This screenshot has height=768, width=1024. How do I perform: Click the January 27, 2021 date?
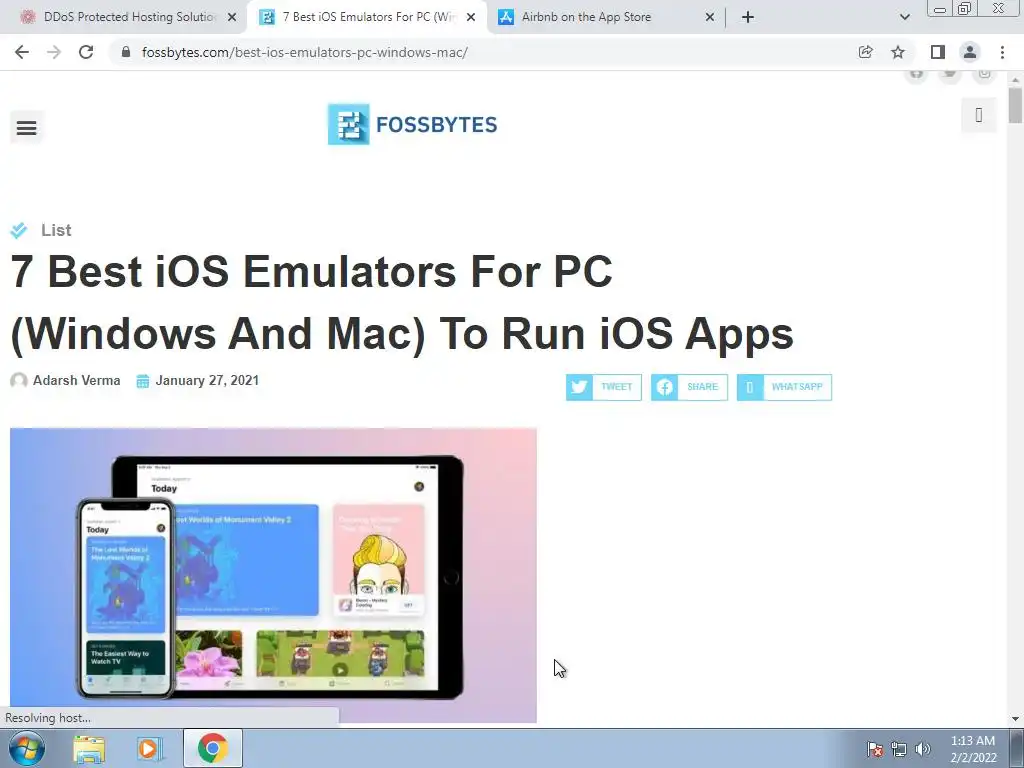207,380
